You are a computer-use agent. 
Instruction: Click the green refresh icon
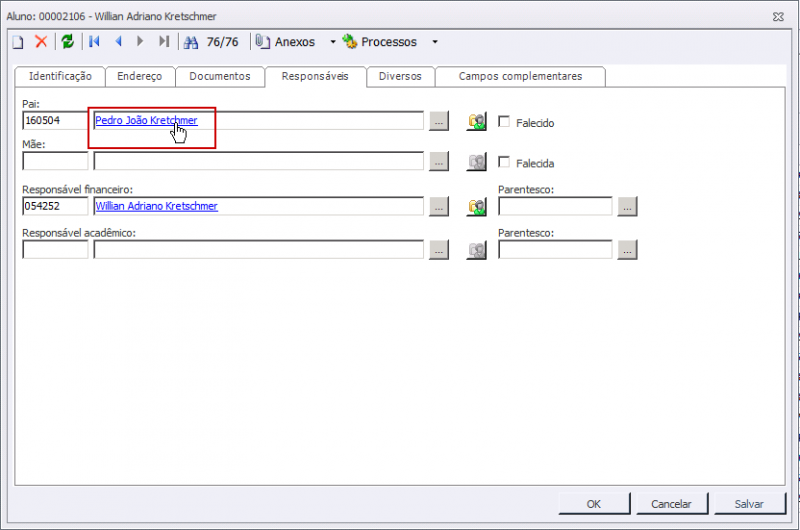pos(67,42)
